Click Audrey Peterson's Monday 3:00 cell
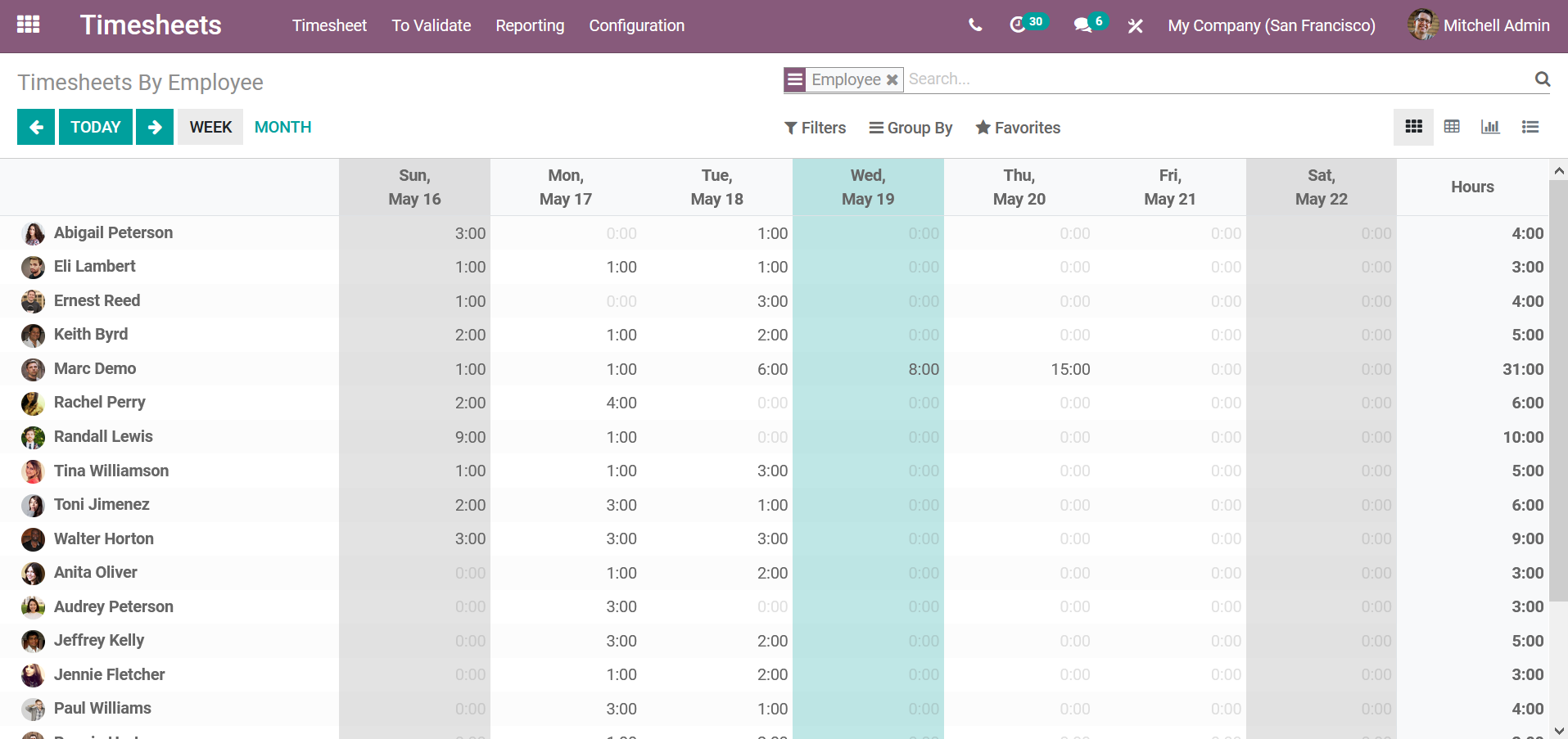 [566, 606]
